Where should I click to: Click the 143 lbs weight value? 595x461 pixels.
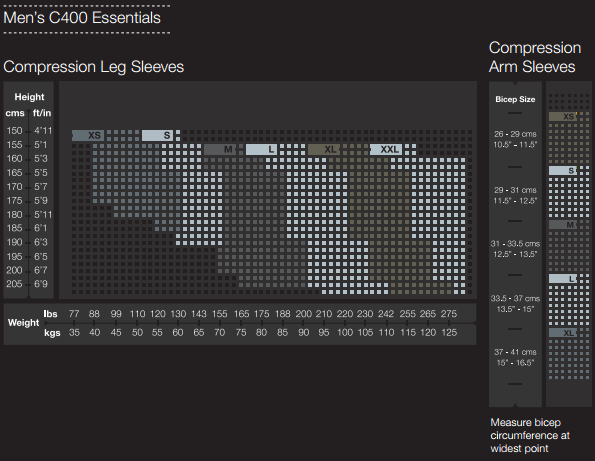(x=199, y=314)
